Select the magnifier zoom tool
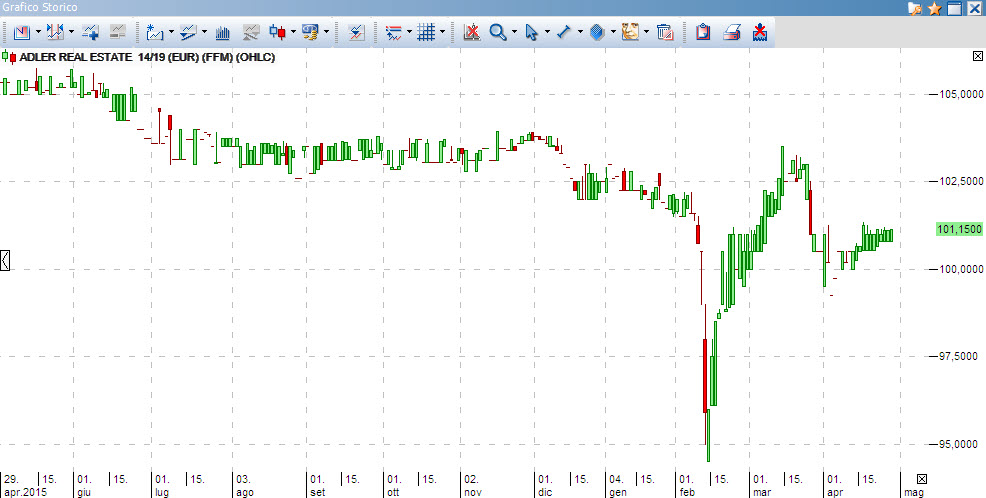Image resolution: width=986 pixels, height=498 pixels. 498,32
